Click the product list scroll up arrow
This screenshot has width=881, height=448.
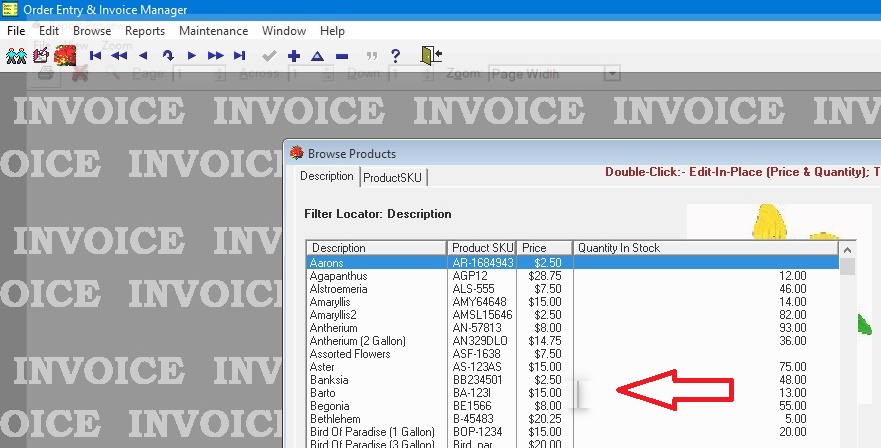tap(847, 249)
